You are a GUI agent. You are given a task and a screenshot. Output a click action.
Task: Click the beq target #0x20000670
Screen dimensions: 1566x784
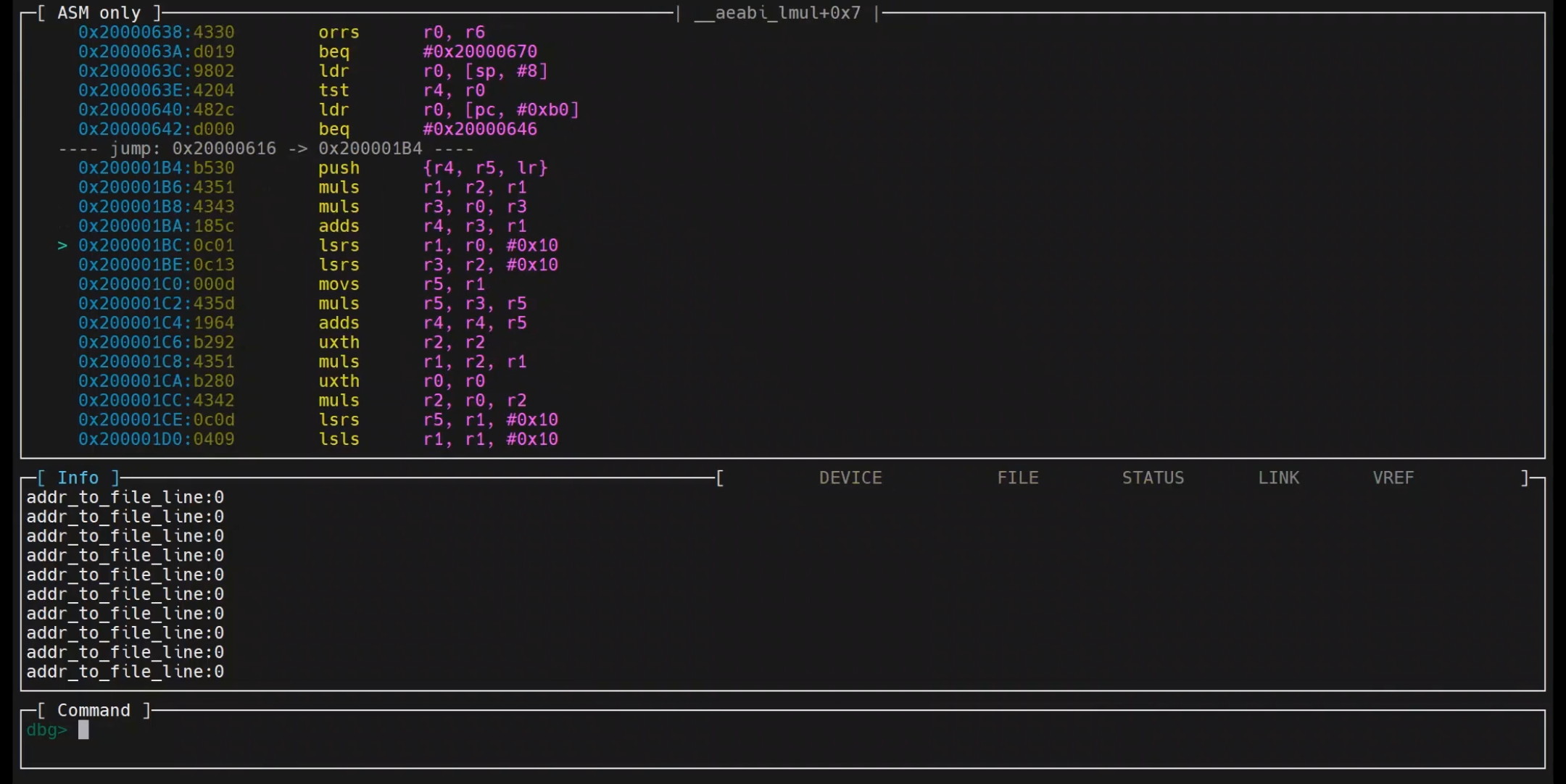(x=480, y=51)
